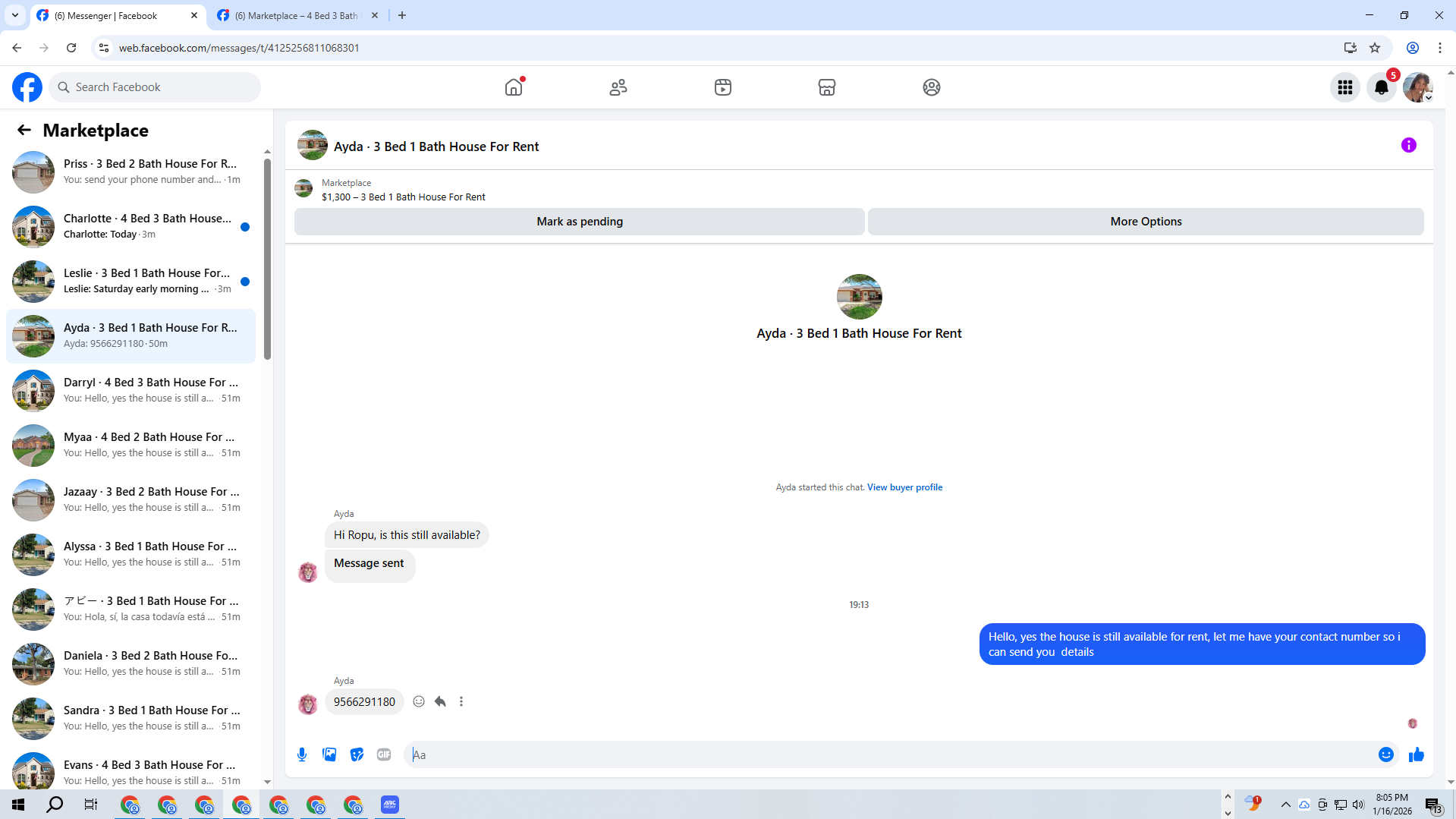Install app icon in address bar
The width and height of the screenshot is (1456, 819).
[x=1351, y=48]
